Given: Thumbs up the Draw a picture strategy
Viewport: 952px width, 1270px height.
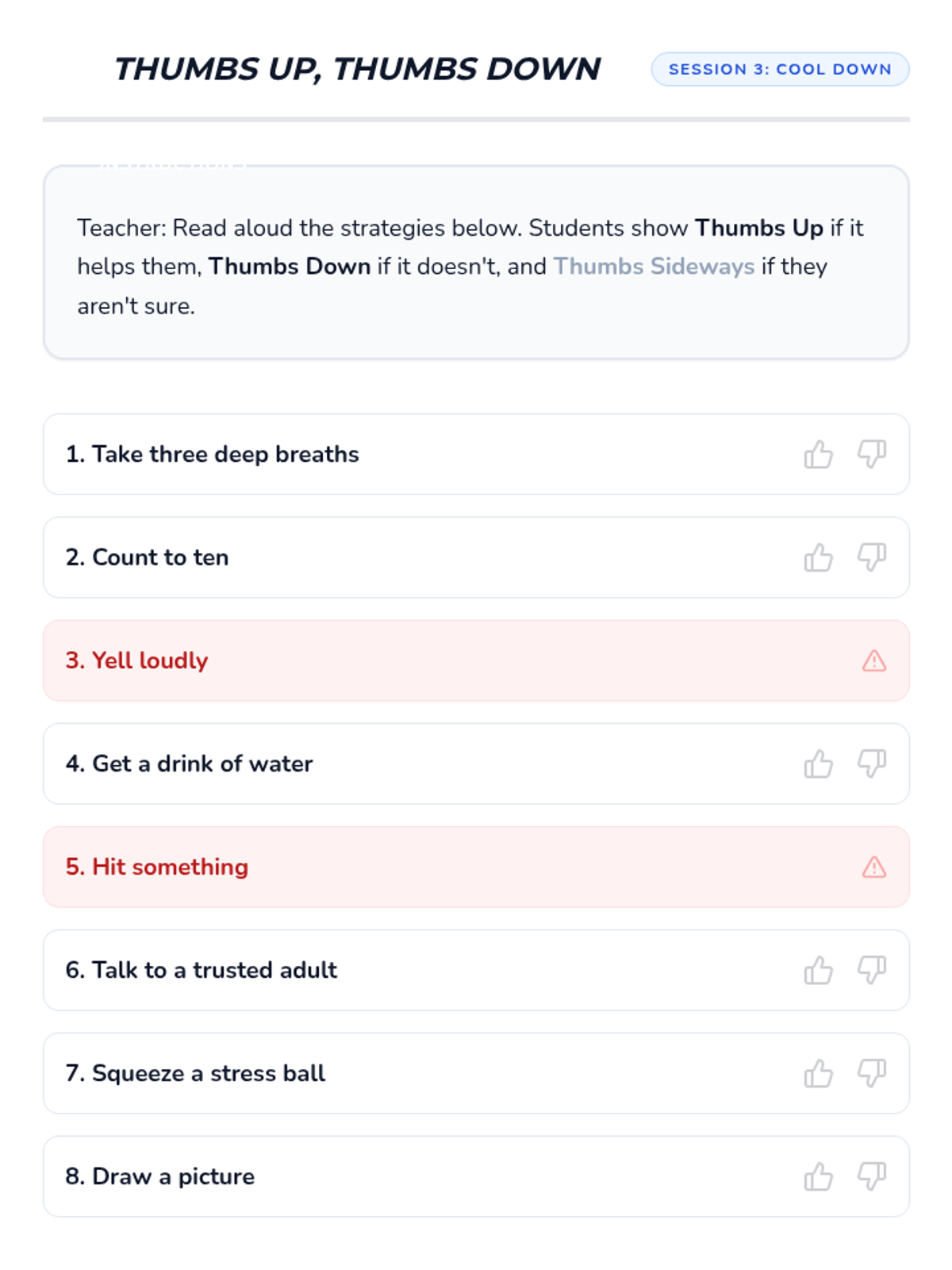Looking at the screenshot, I should point(818,1177).
